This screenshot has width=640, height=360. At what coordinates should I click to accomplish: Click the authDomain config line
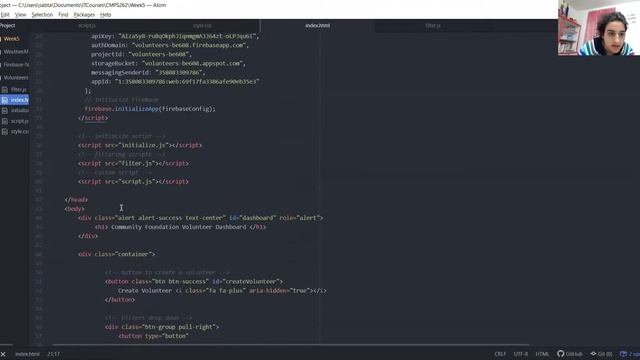click(x=170, y=45)
